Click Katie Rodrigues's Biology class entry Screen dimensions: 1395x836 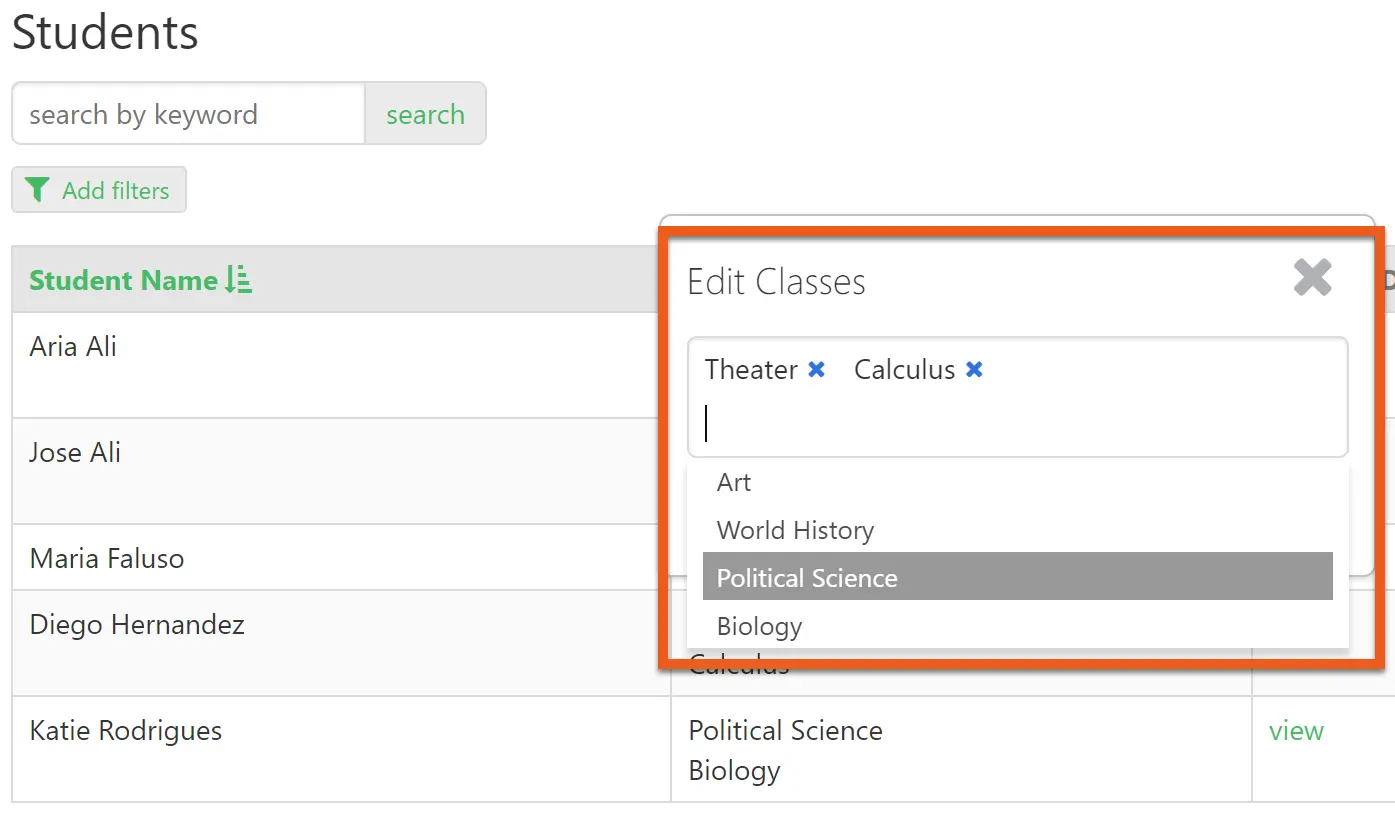734,771
